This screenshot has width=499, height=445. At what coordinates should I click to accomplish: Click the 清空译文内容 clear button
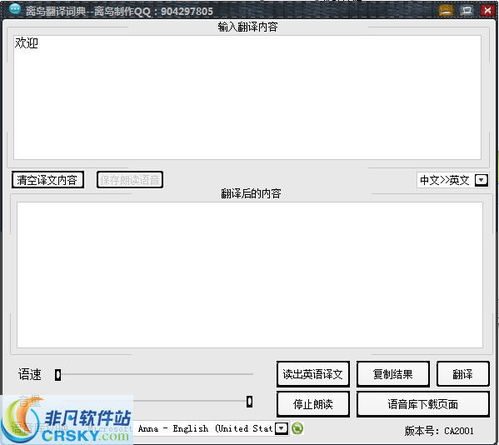(x=48, y=180)
